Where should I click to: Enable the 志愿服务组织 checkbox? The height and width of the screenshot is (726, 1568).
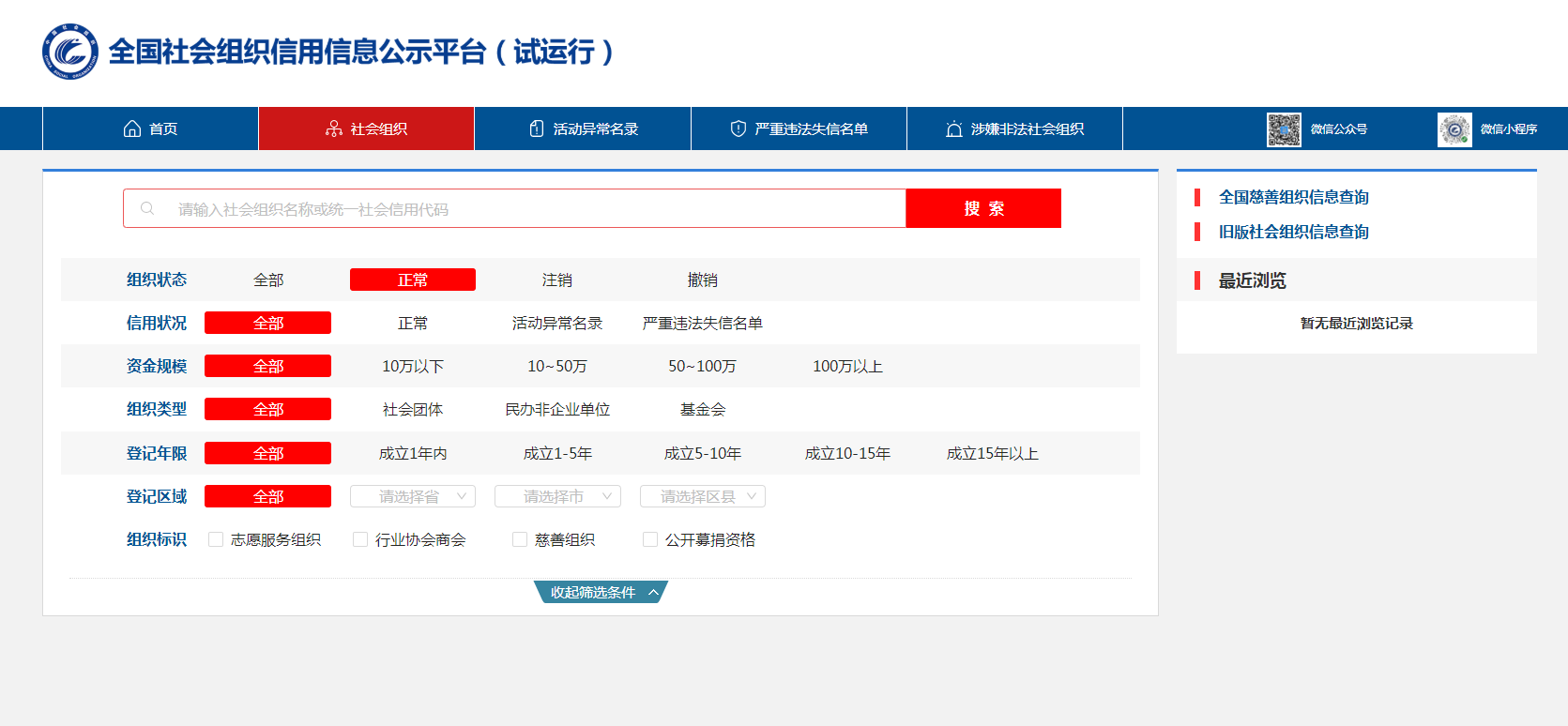pyautogui.click(x=216, y=539)
